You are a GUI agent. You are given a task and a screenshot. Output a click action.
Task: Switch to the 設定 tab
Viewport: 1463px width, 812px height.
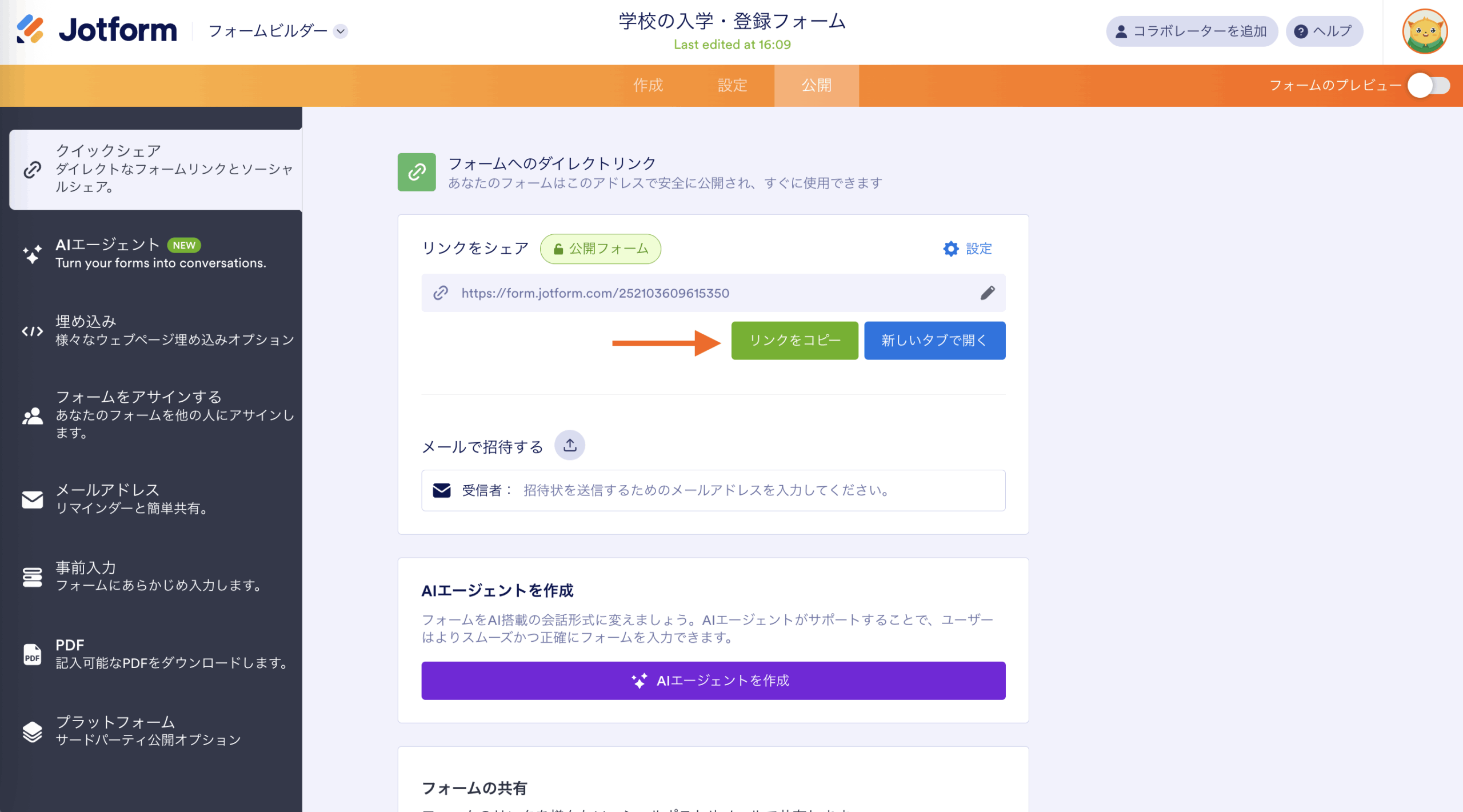click(x=732, y=85)
